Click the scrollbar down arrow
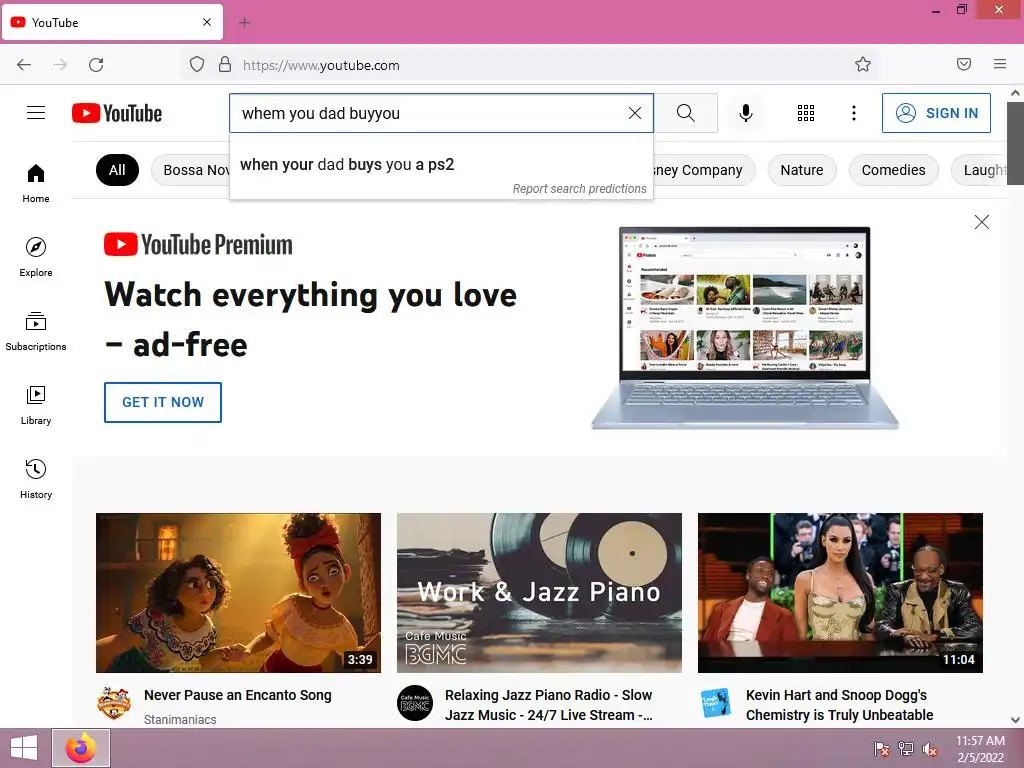This screenshot has width=1024, height=768. (x=1016, y=720)
